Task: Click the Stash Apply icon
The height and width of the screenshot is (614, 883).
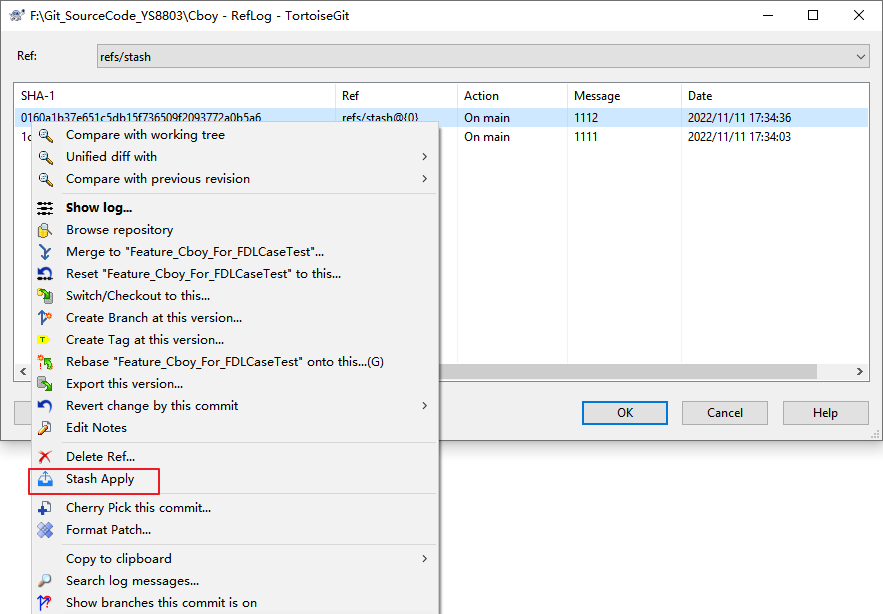Action: [x=45, y=479]
